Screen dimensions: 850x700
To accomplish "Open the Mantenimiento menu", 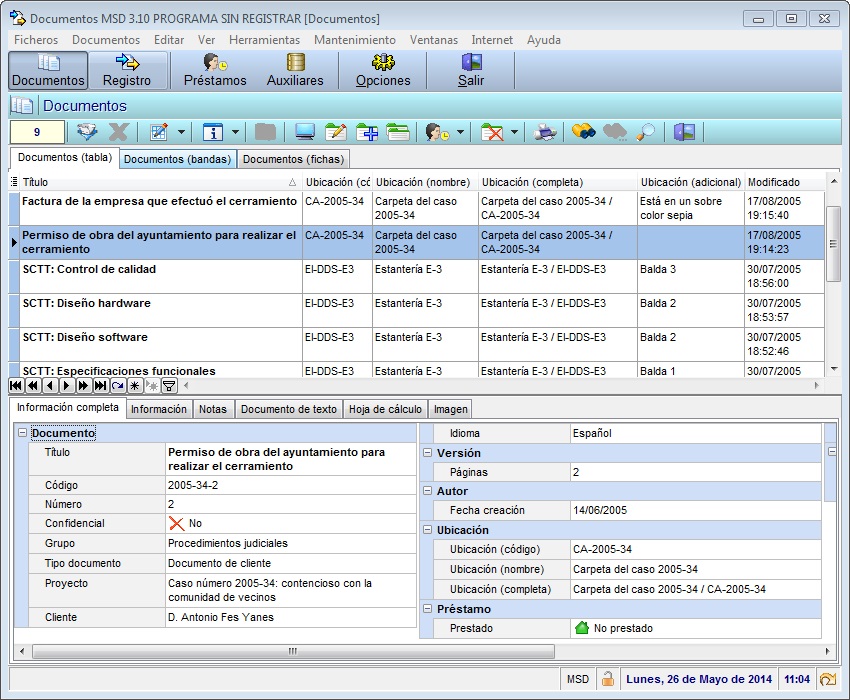I will 355,40.
